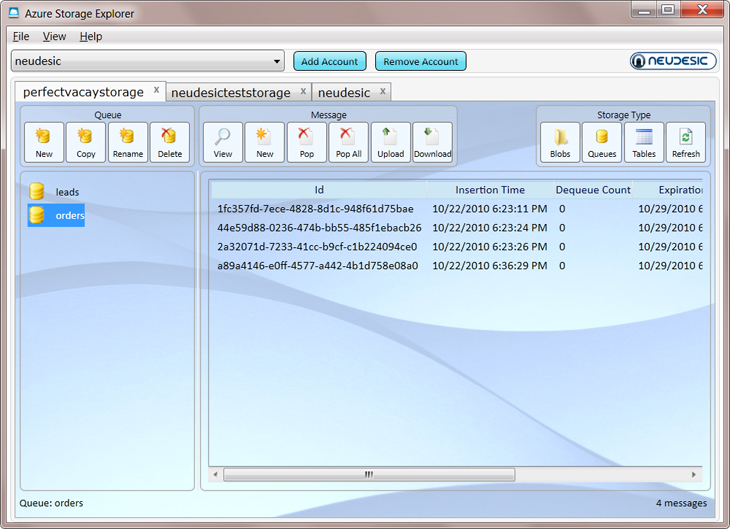Switch storage type to Blobs
Viewport: 730px width, 529px height.
point(560,142)
